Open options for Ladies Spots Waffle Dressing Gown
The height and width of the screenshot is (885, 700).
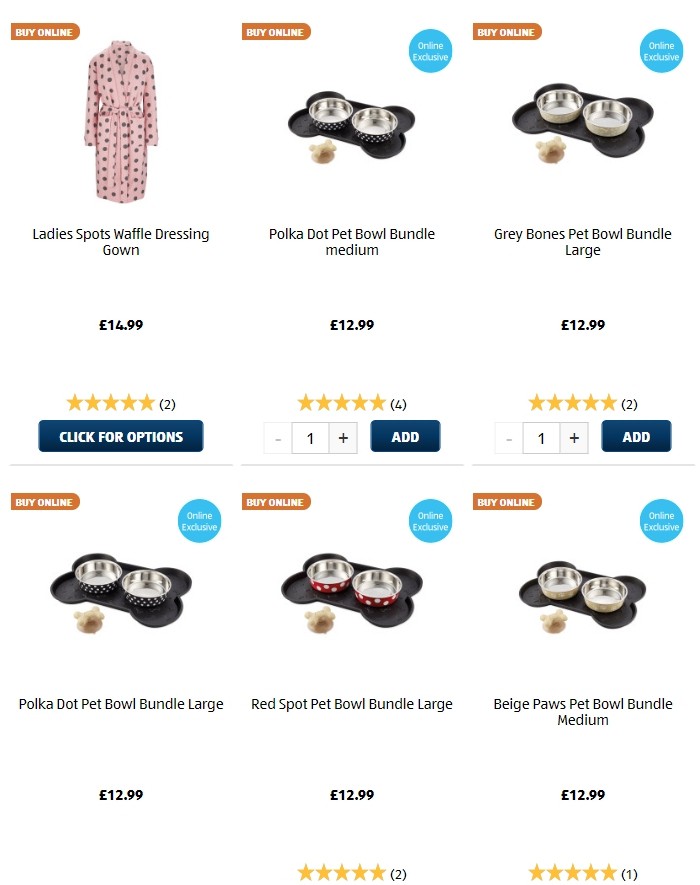pyautogui.click(x=120, y=436)
